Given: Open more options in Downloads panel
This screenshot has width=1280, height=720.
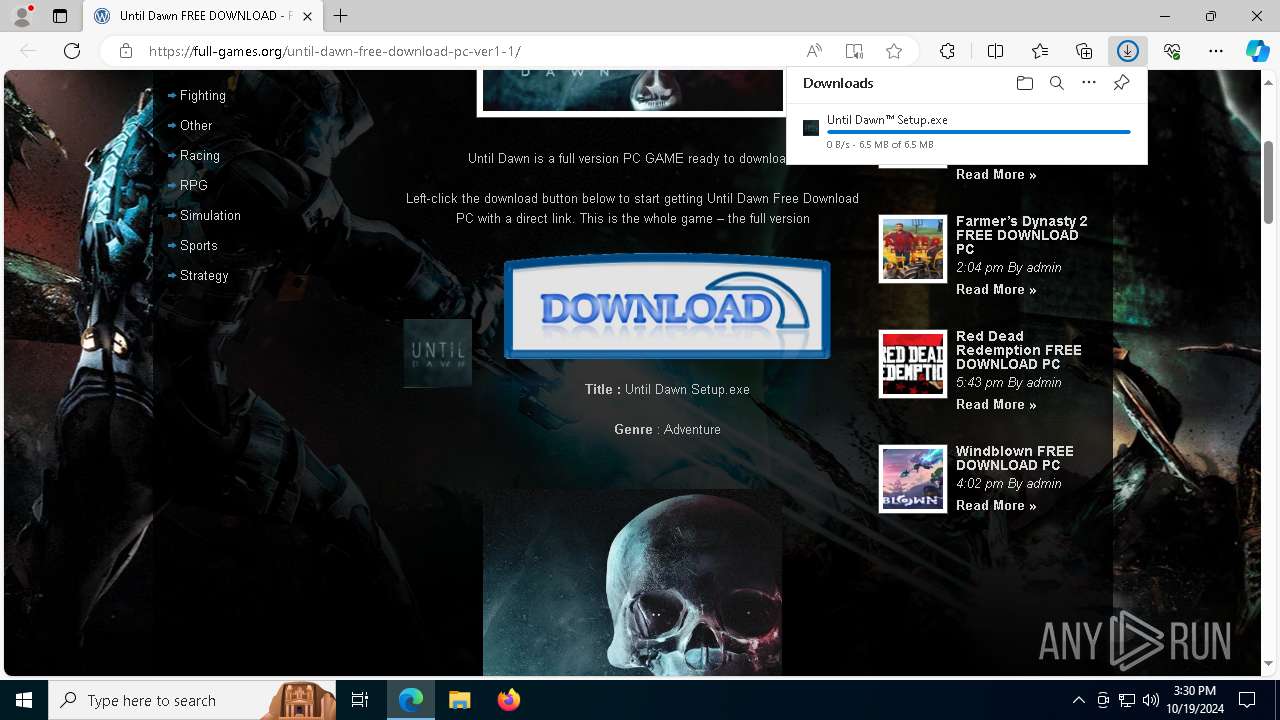Looking at the screenshot, I should [1089, 83].
